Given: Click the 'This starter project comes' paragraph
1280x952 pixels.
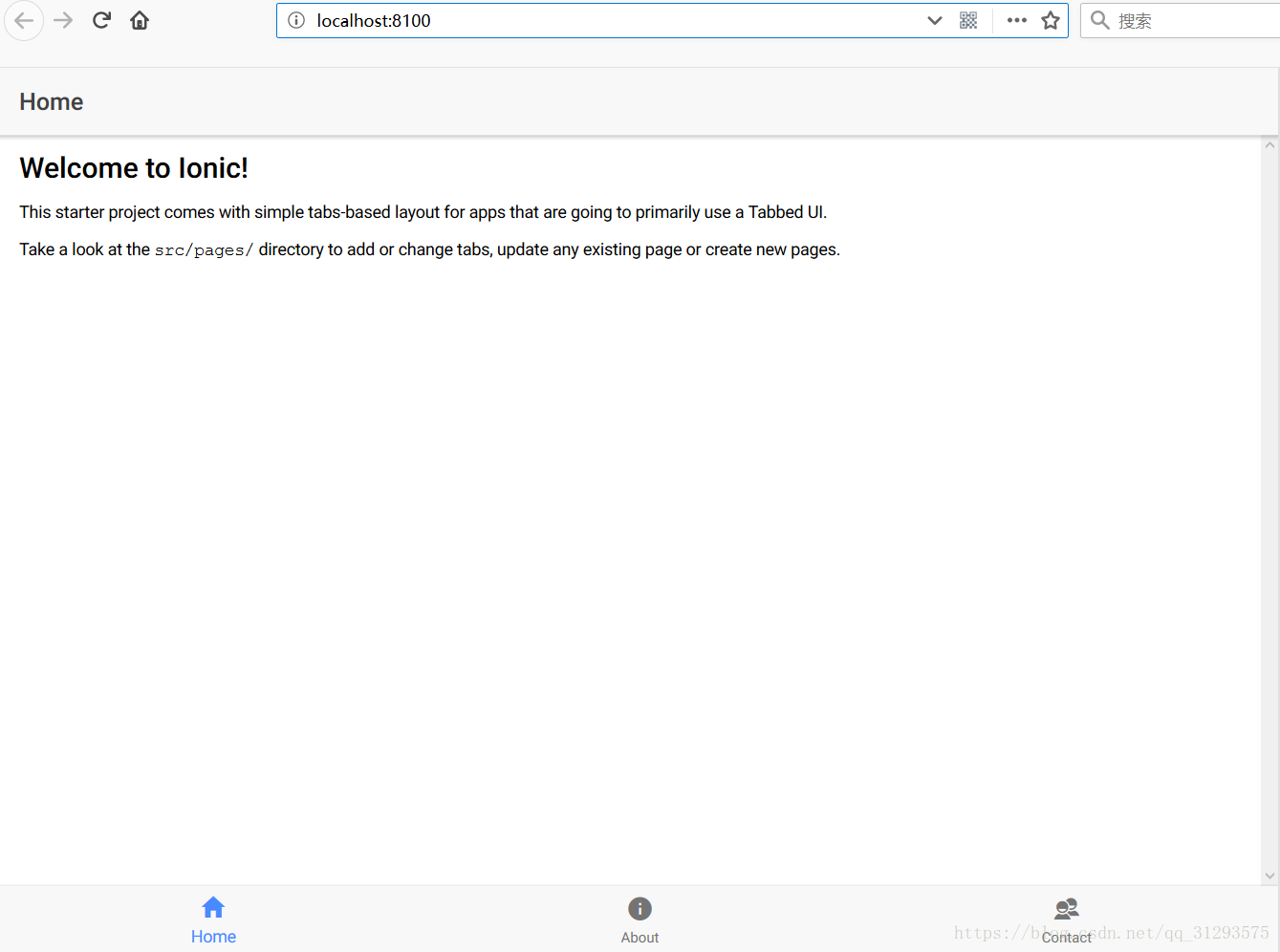Looking at the screenshot, I should (423, 212).
